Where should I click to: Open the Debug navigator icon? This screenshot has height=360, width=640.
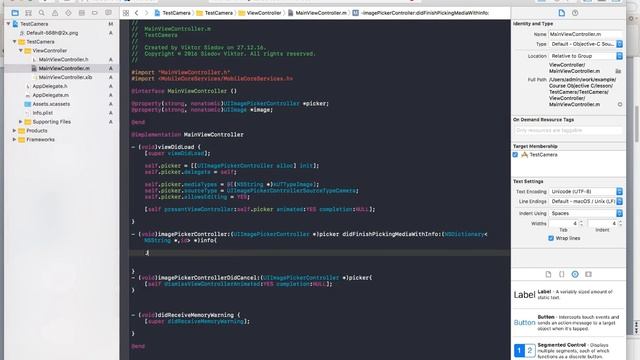(82, 13)
